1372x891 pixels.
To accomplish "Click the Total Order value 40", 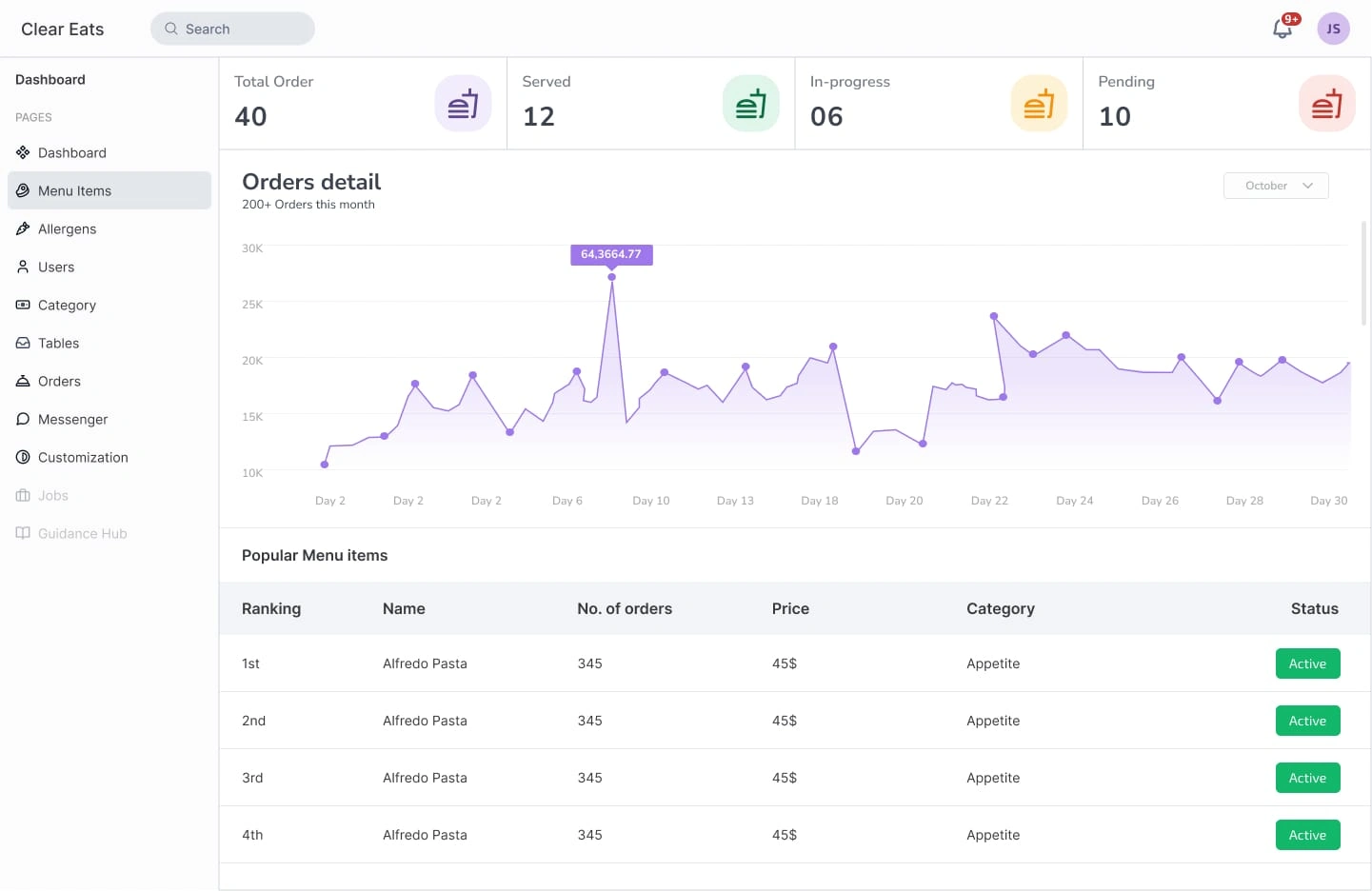I will (250, 116).
